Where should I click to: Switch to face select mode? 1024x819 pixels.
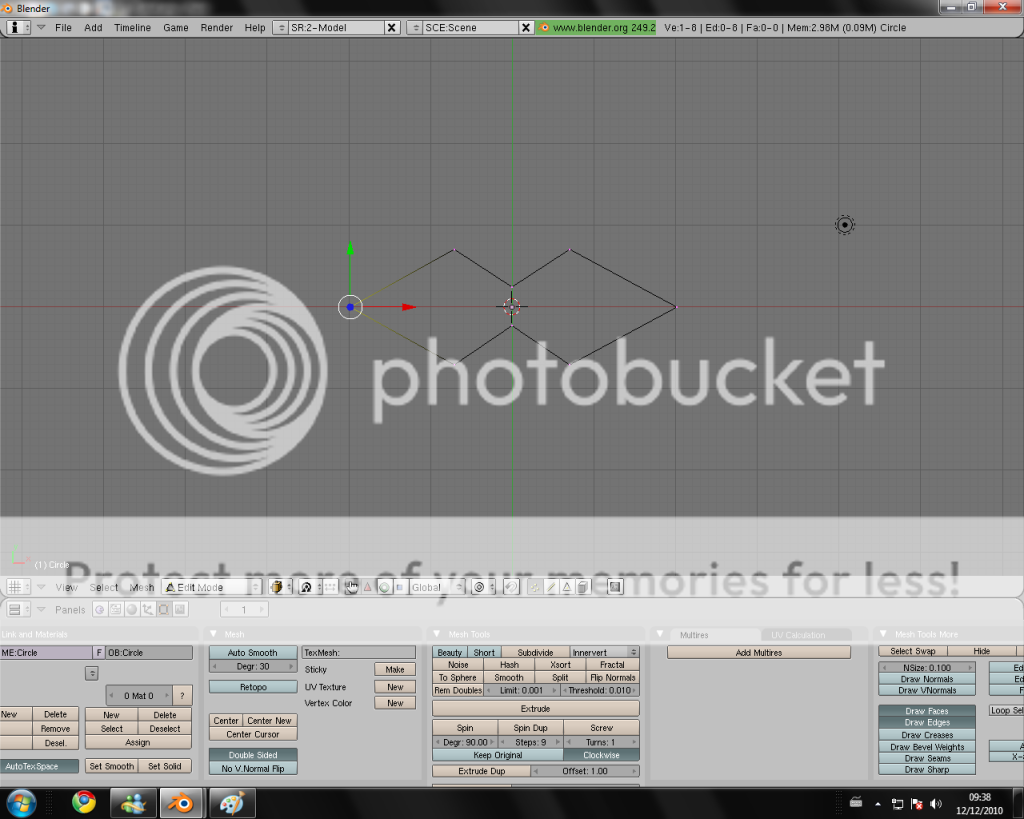pyautogui.click(x=567, y=587)
